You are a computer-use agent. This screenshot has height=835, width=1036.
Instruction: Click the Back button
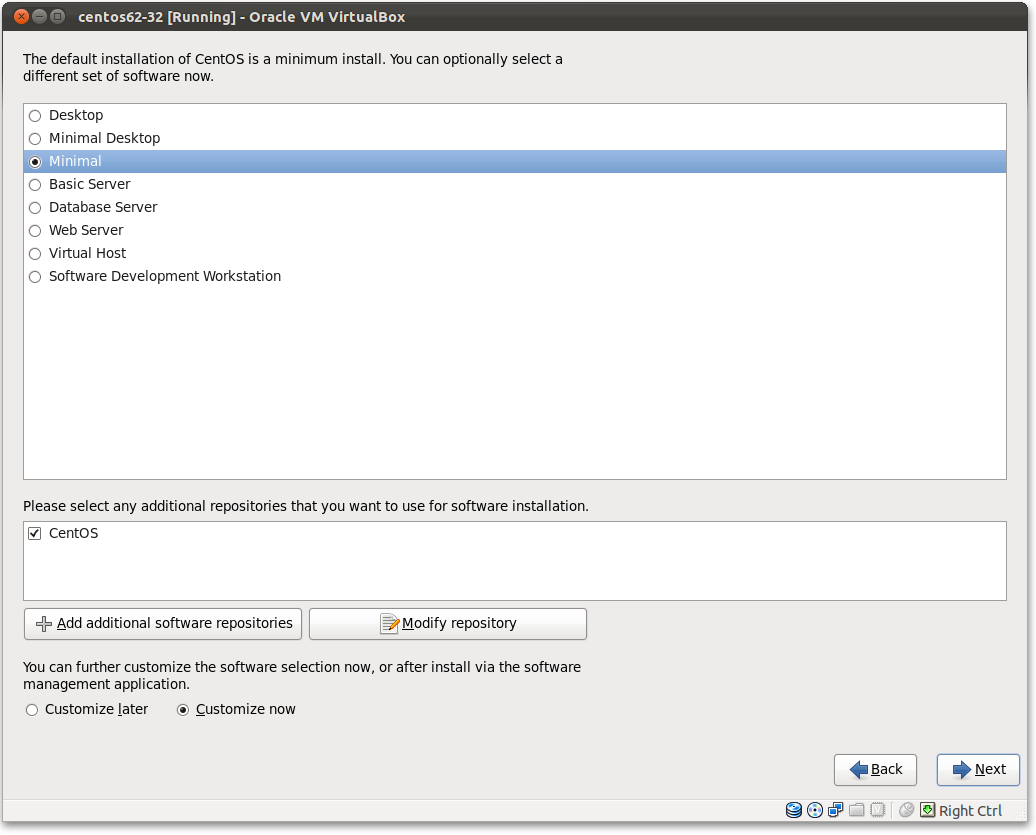pyautogui.click(x=875, y=770)
